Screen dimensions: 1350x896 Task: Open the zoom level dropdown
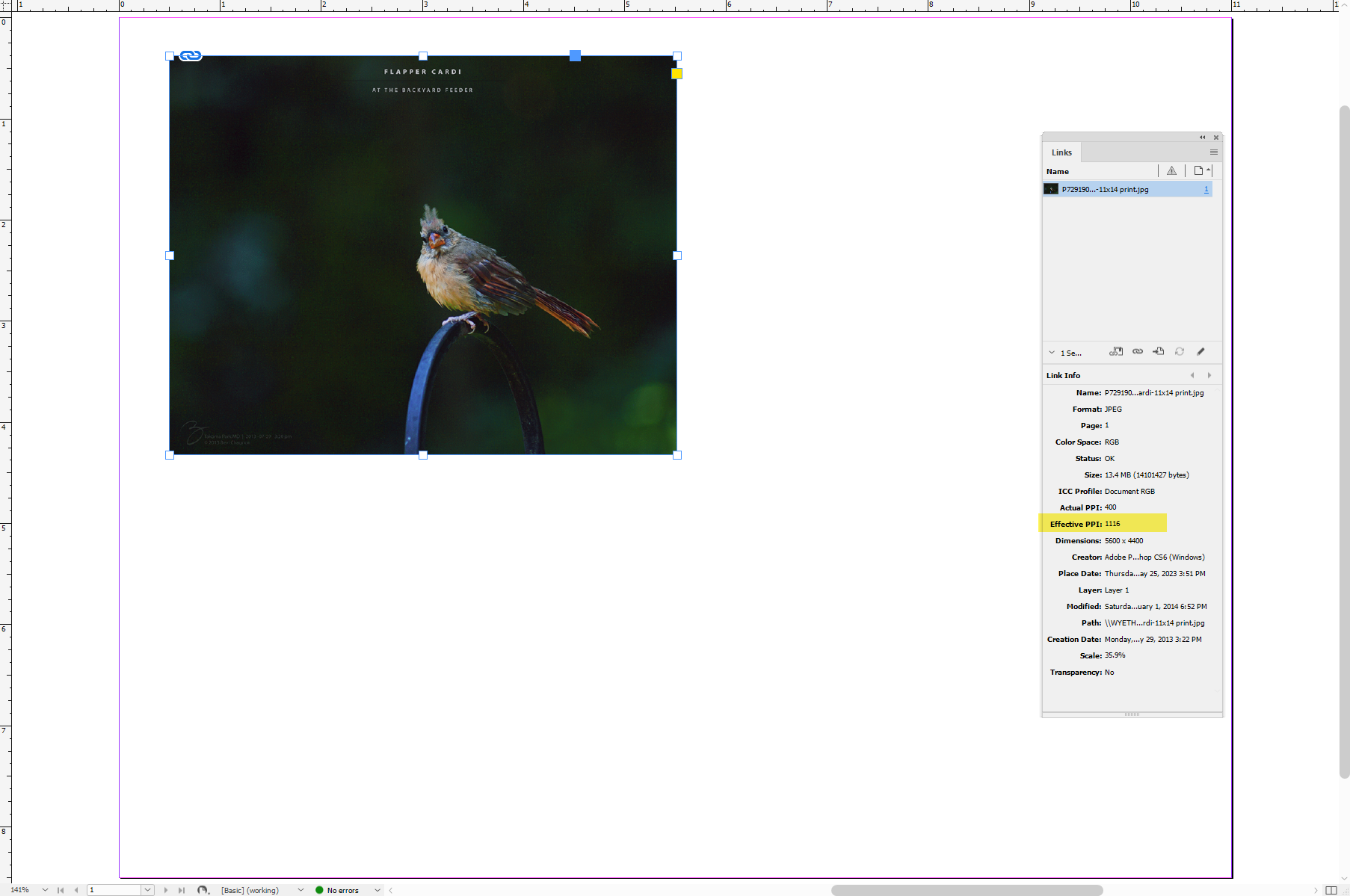pyautogui.click(x=43, y=890)
